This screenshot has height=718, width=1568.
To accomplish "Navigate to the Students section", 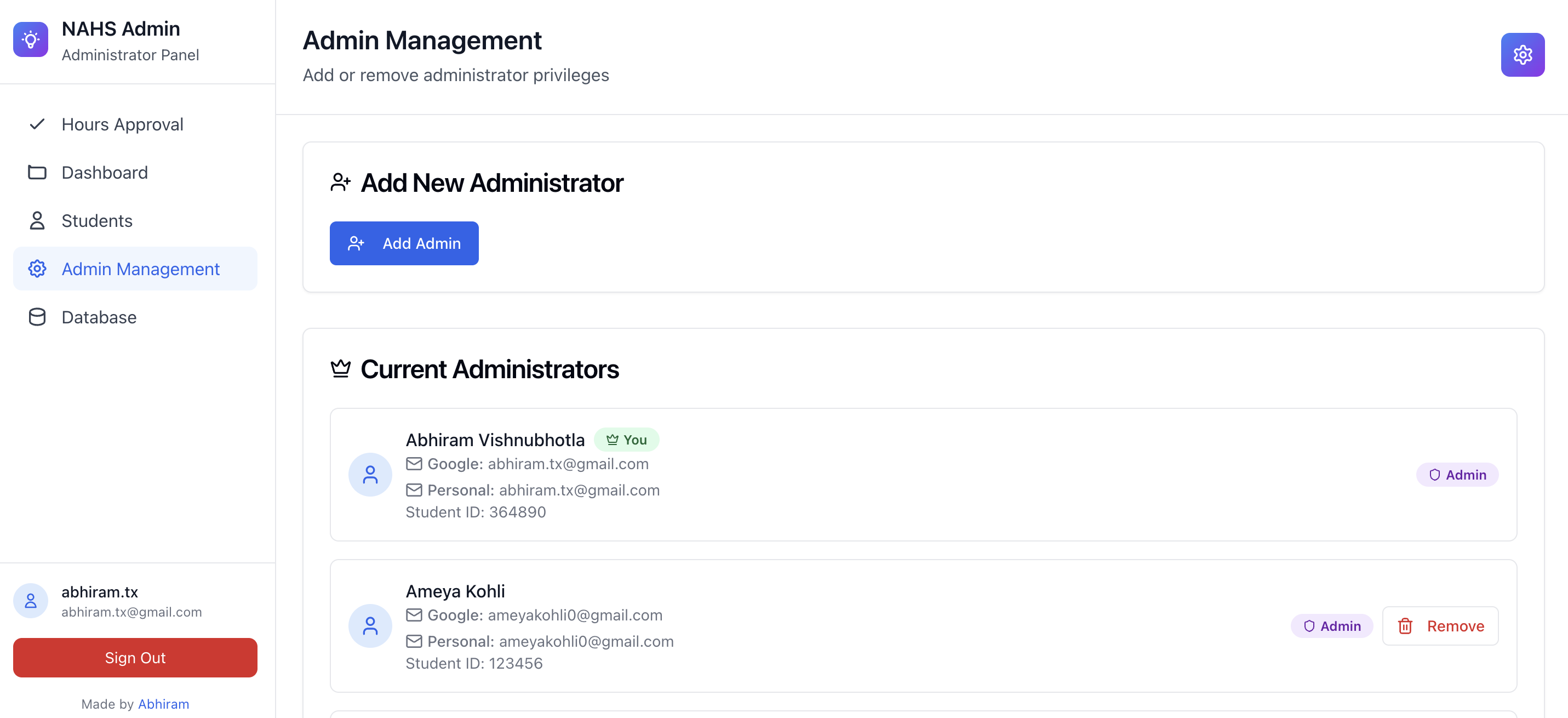I will point(97,220).
